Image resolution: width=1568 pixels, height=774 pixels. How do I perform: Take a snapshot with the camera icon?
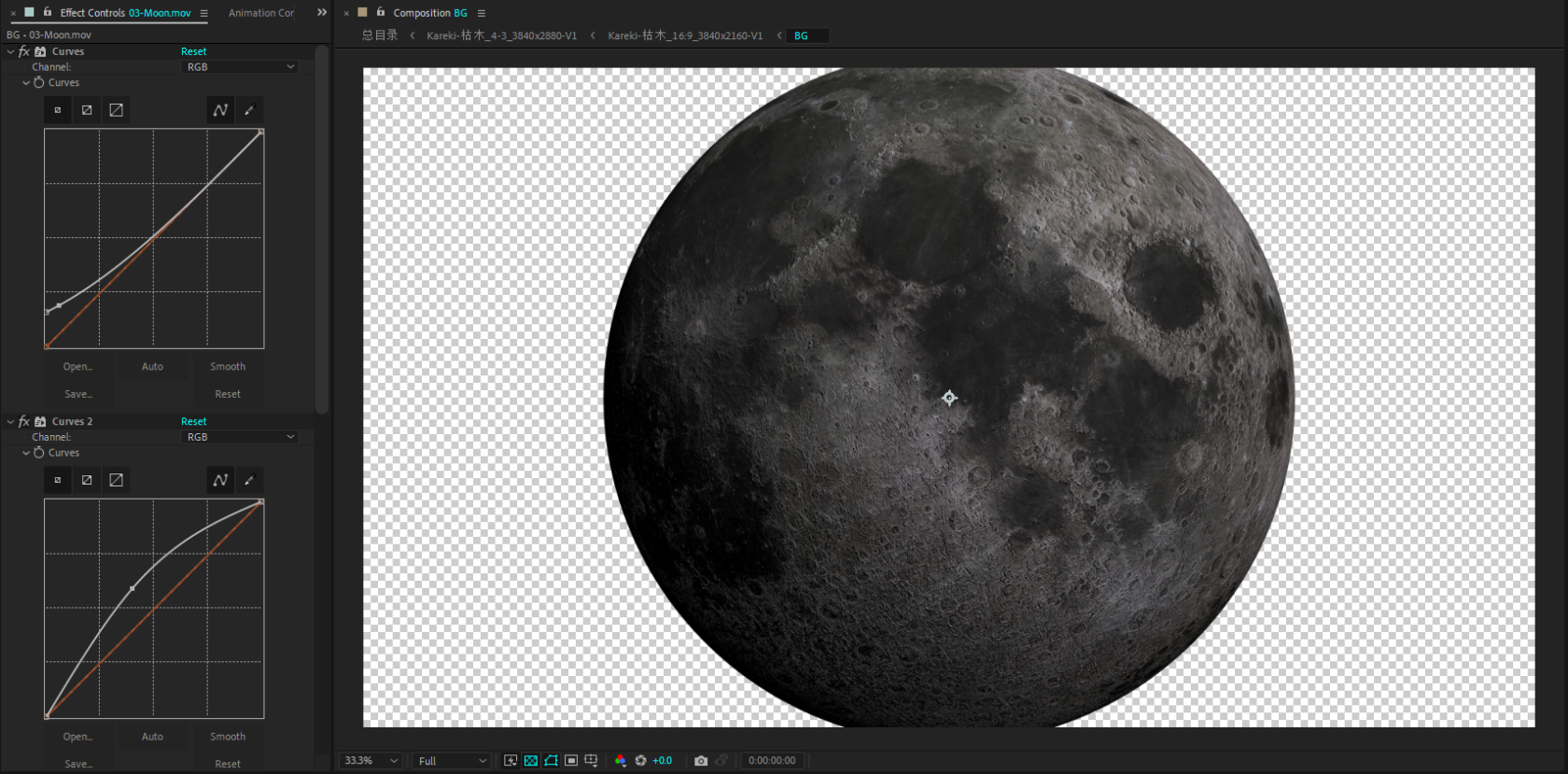click(x=701, y=761)
